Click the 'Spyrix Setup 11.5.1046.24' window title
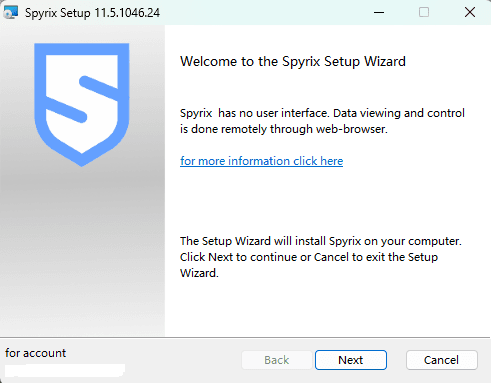The height and width of the screenshot is (383, 491). tap(92, 13)
